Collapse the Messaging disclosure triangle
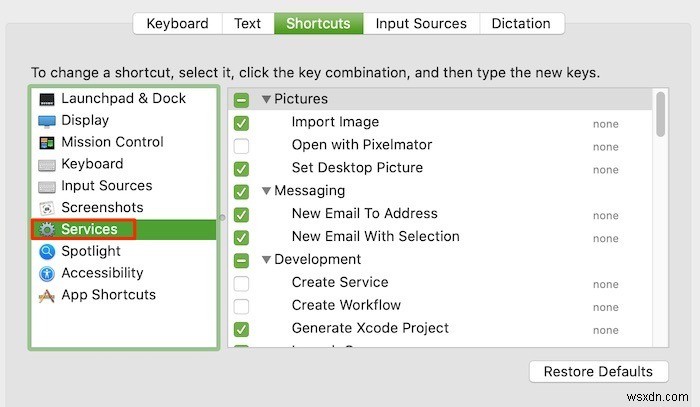Screen dimensions: 700x407 coord(266,191)
